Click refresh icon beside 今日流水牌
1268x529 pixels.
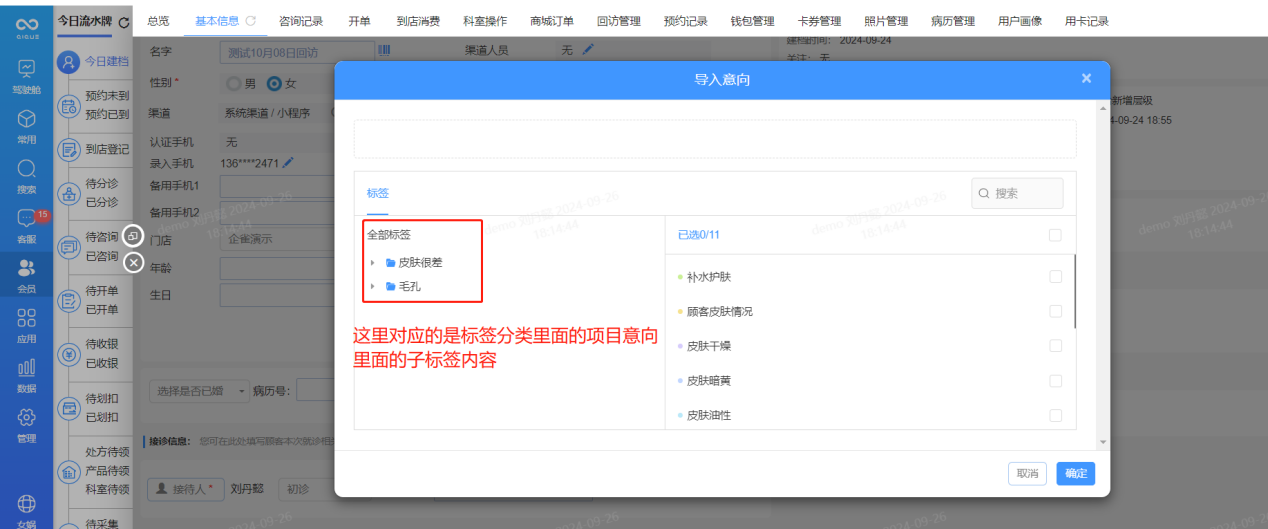[124, 21]
